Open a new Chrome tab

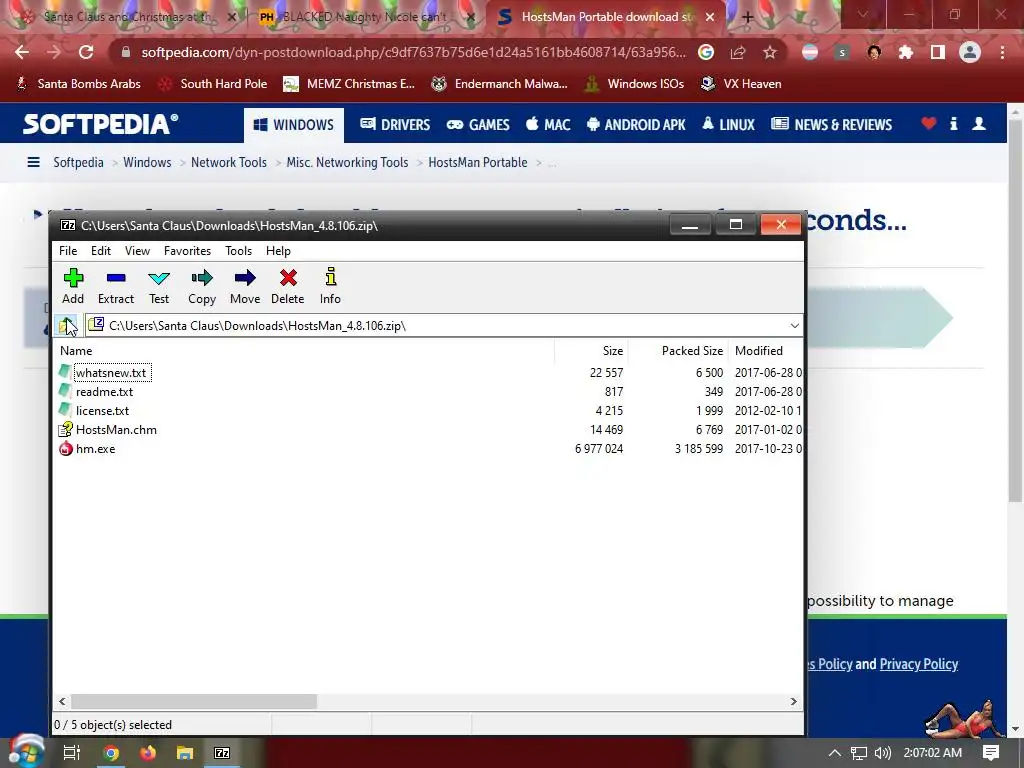[748, 18]
